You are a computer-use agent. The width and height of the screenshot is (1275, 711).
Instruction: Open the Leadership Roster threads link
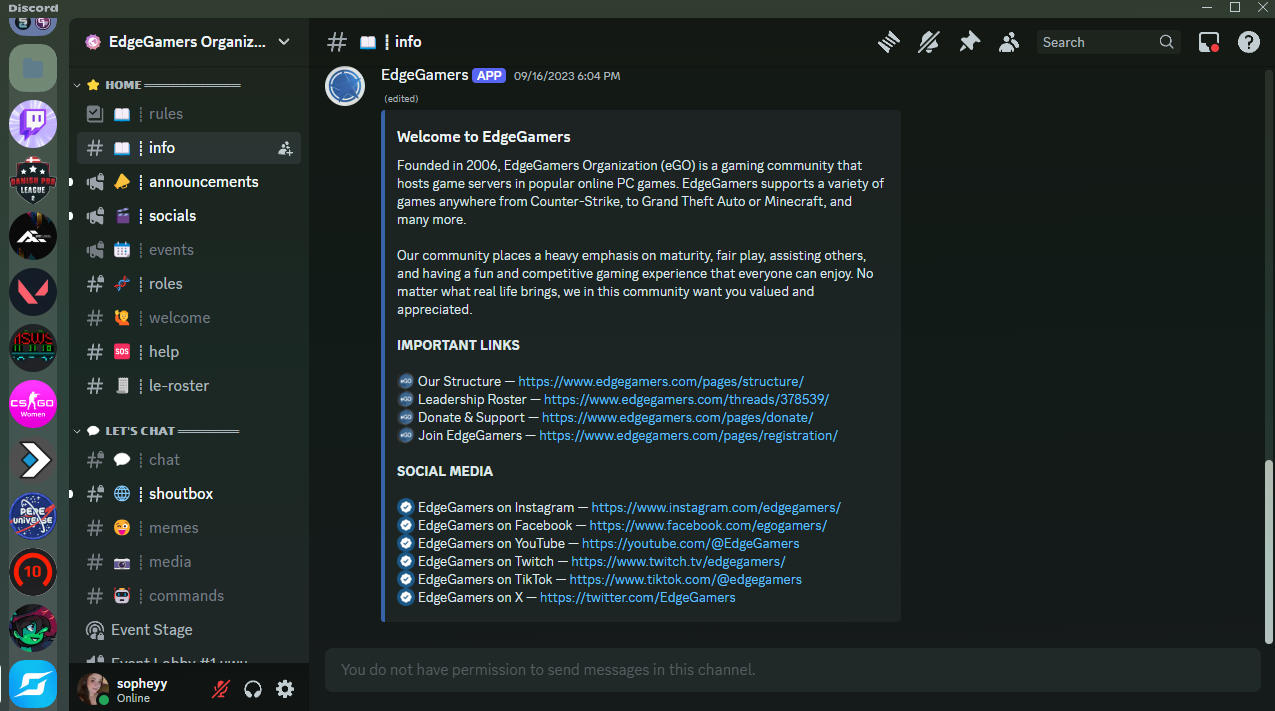pyautogui.click(x=687, y=400)
